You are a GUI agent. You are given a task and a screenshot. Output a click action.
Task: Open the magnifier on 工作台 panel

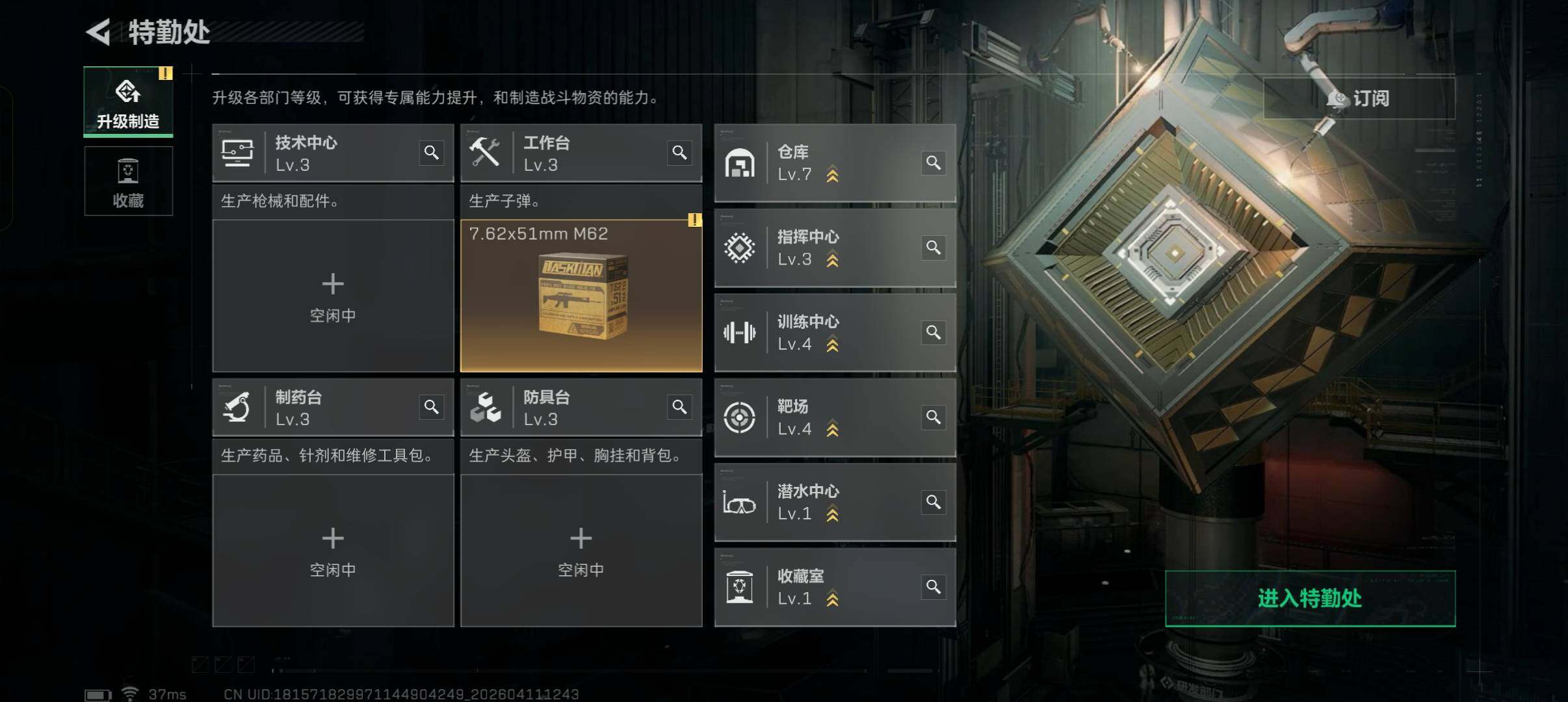tap(680, 153)
